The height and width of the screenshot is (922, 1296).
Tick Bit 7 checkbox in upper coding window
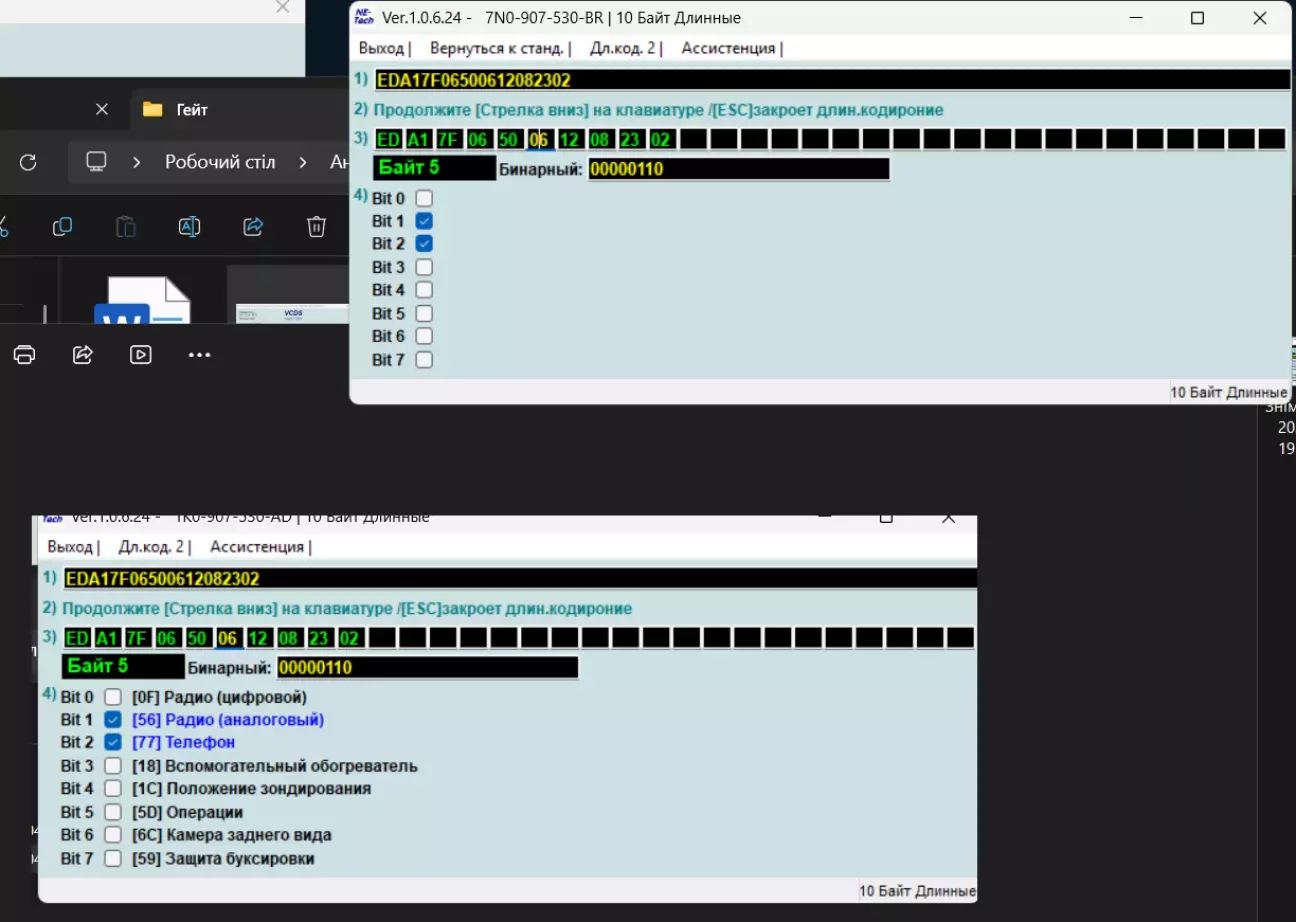424,360
